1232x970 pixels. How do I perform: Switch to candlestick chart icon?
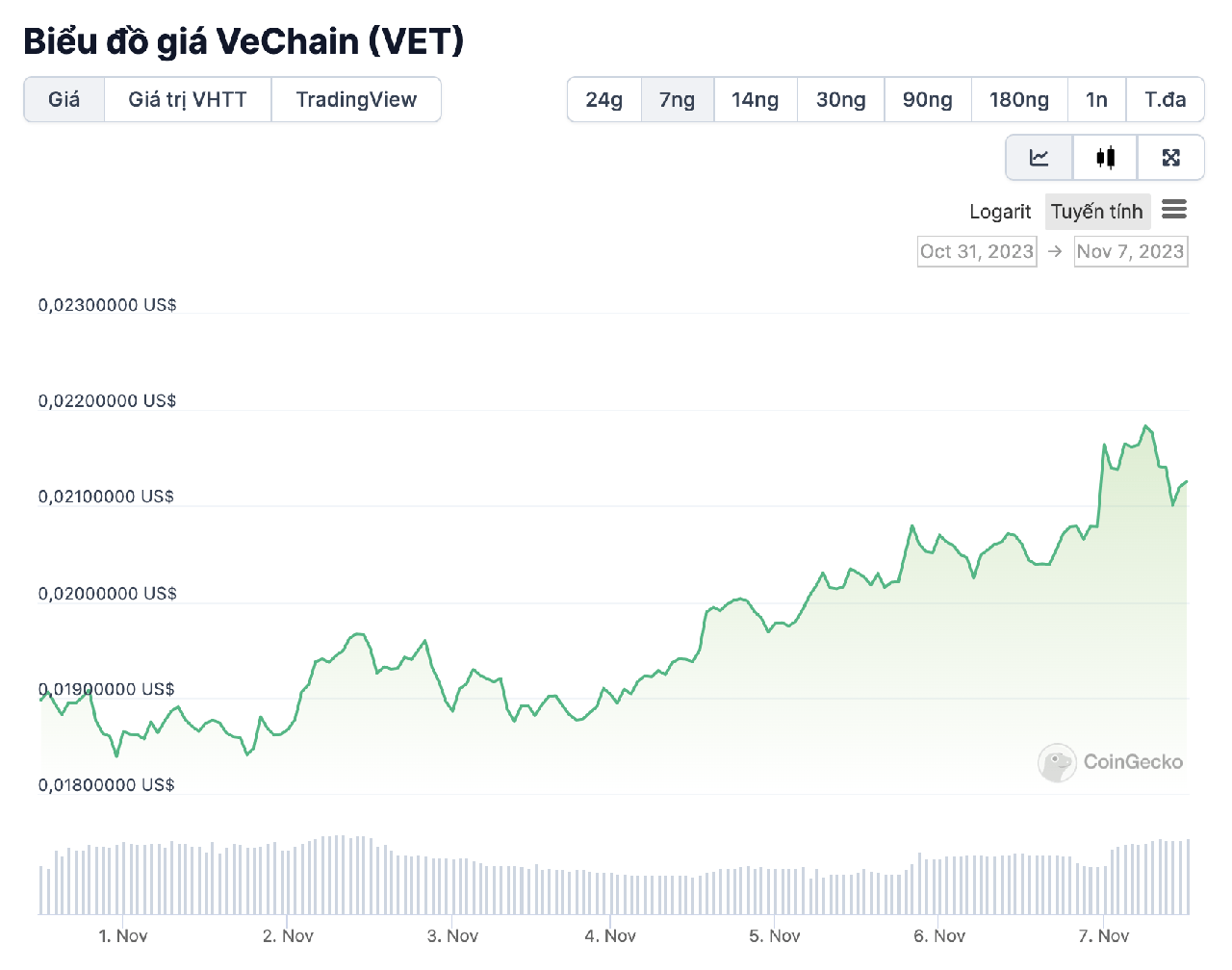tap(1105, 158)
